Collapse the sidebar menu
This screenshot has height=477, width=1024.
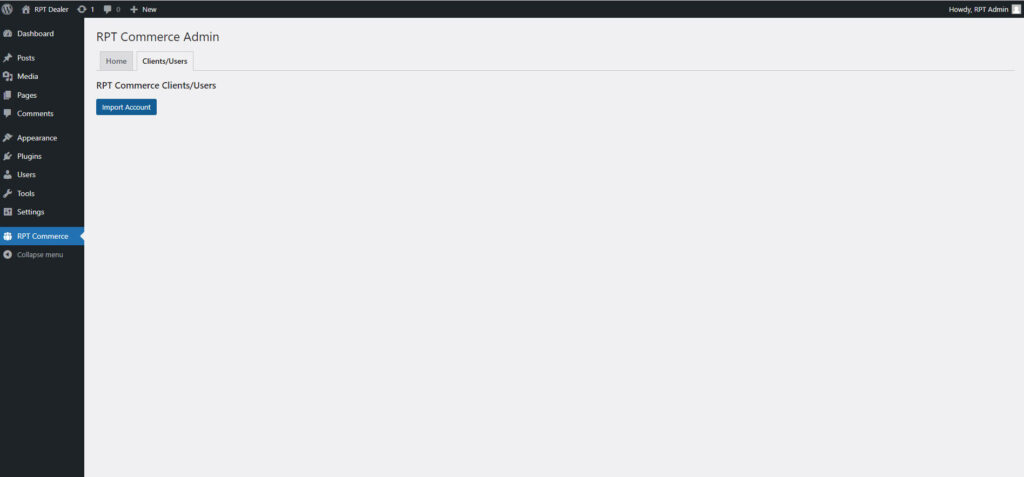click(x=33, y=254)
